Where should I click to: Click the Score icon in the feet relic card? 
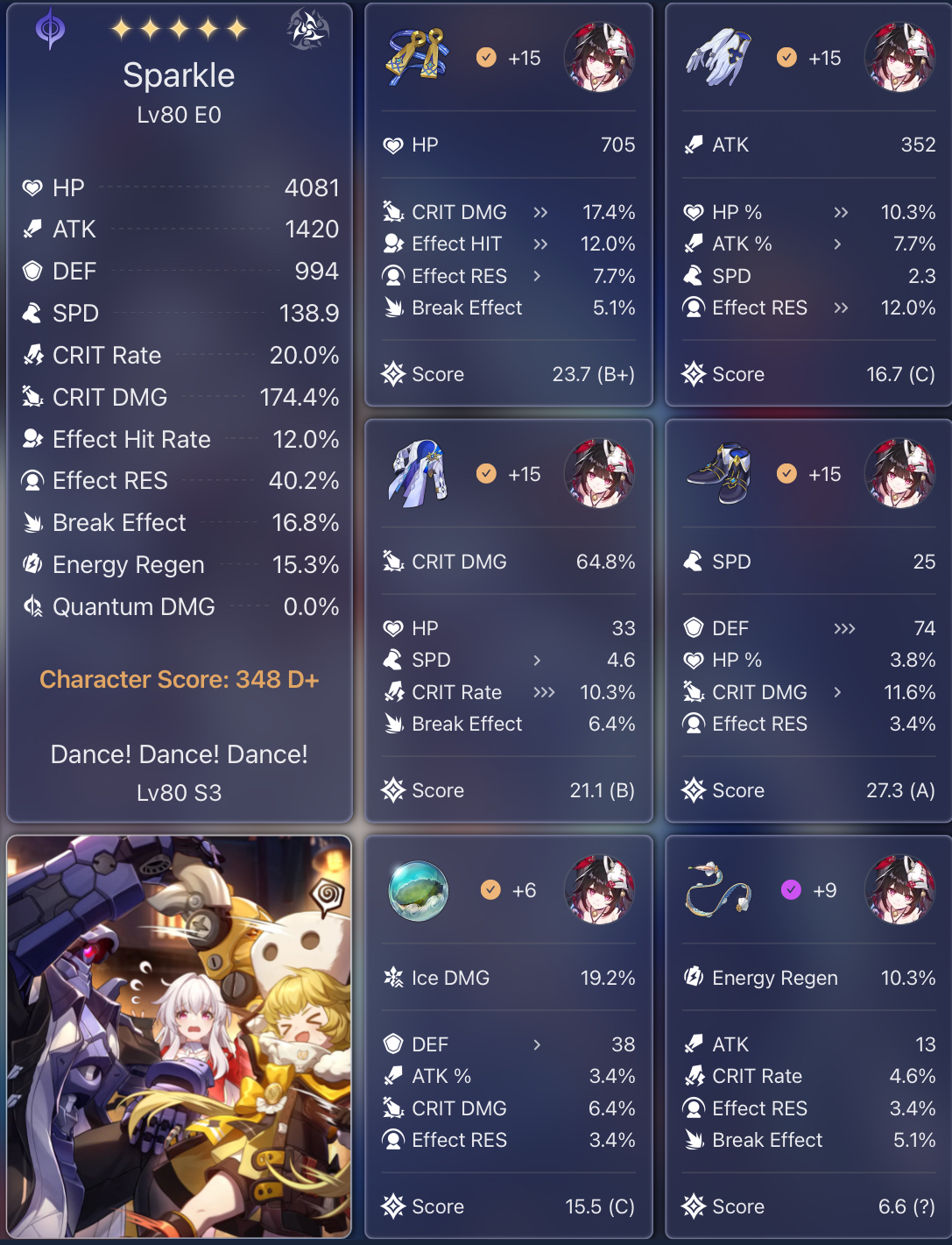pyautogui.click(x=694, y=790)
